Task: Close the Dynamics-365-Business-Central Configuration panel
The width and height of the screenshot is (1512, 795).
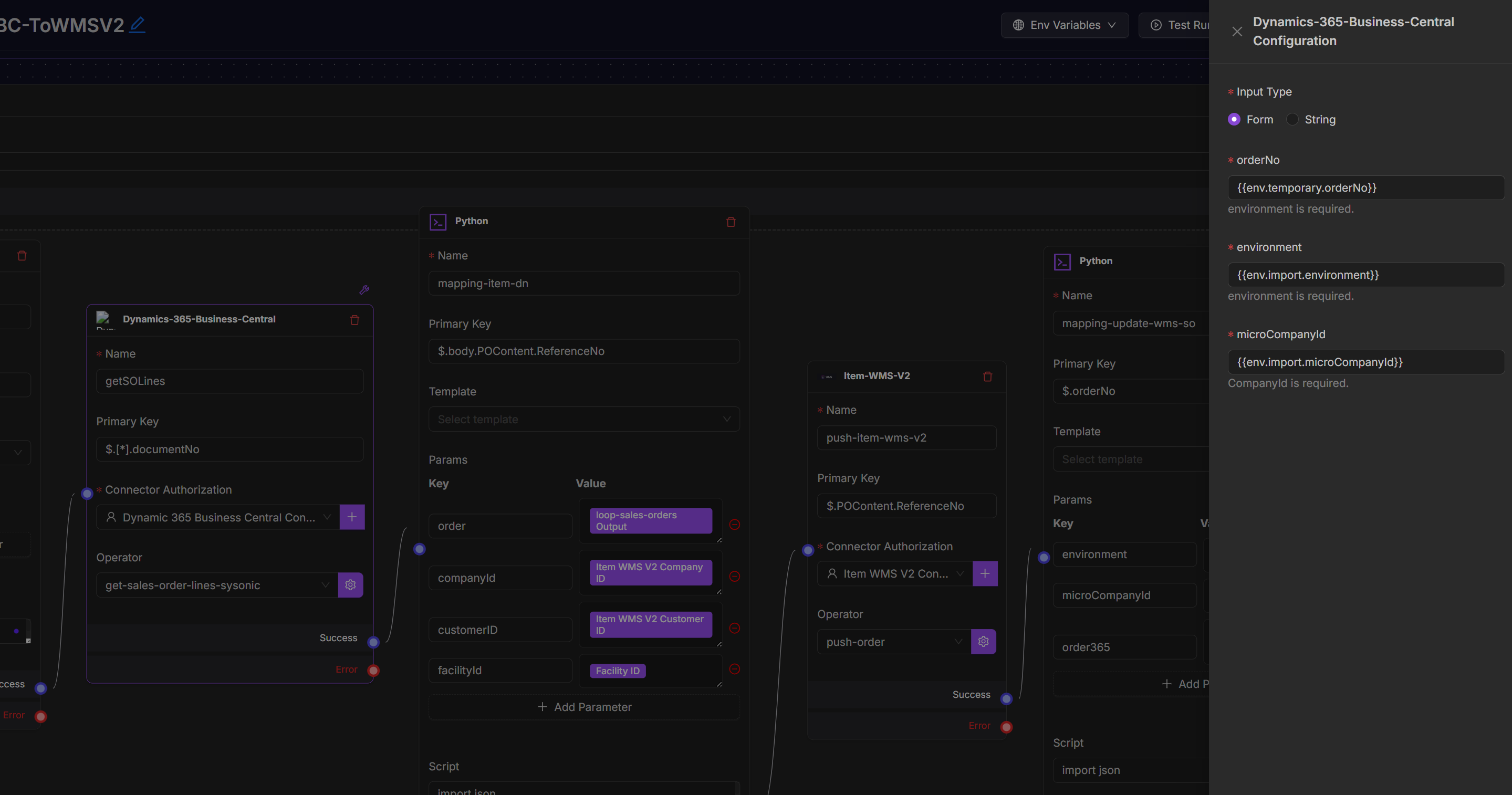Action: click(1237, 32)
